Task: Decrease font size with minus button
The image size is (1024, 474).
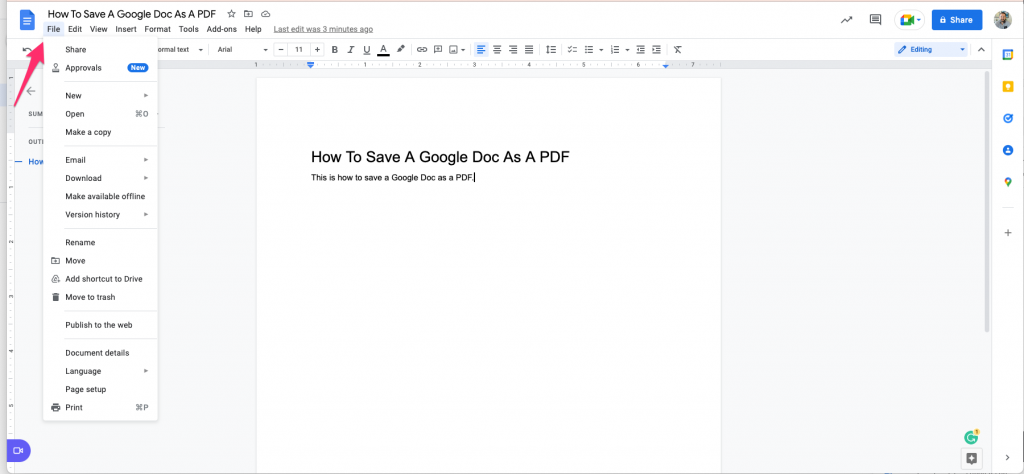Action: 281,50
